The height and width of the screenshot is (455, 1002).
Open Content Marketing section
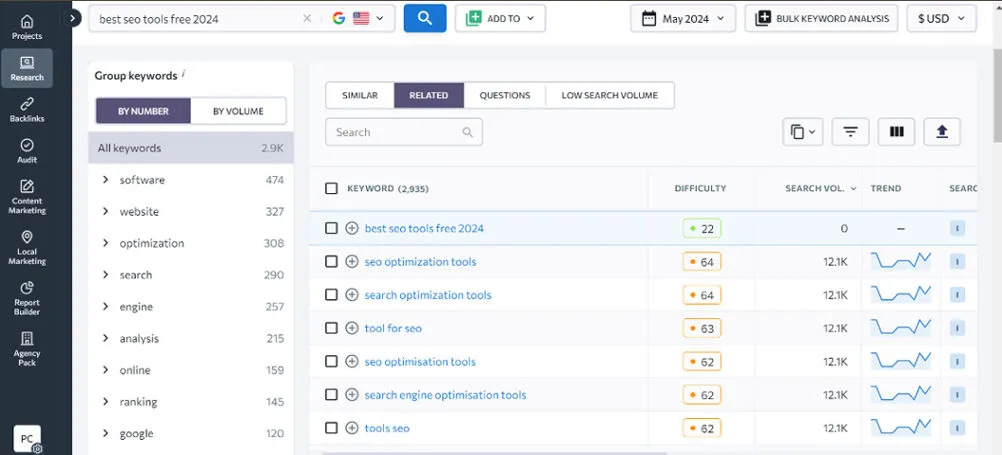pyautogui.click(x=27, y=197)
